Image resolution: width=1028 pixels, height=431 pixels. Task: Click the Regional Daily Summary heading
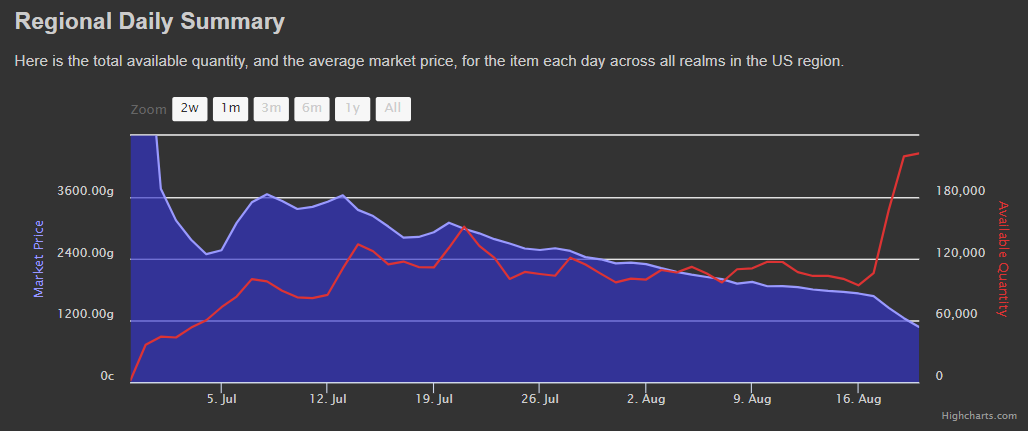pyautogui.click(x=150, y=21)
